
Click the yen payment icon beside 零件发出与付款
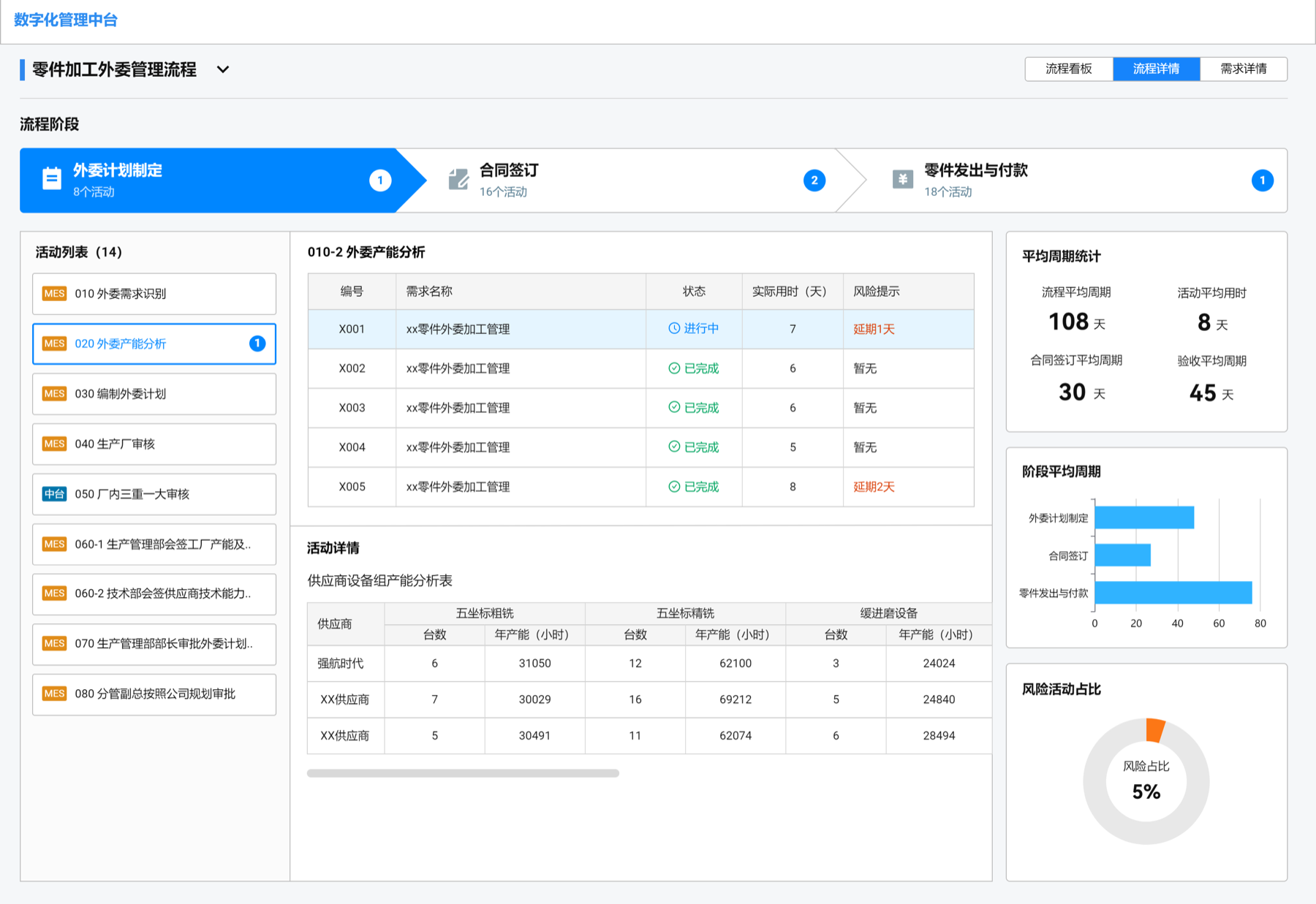[903, 179]
